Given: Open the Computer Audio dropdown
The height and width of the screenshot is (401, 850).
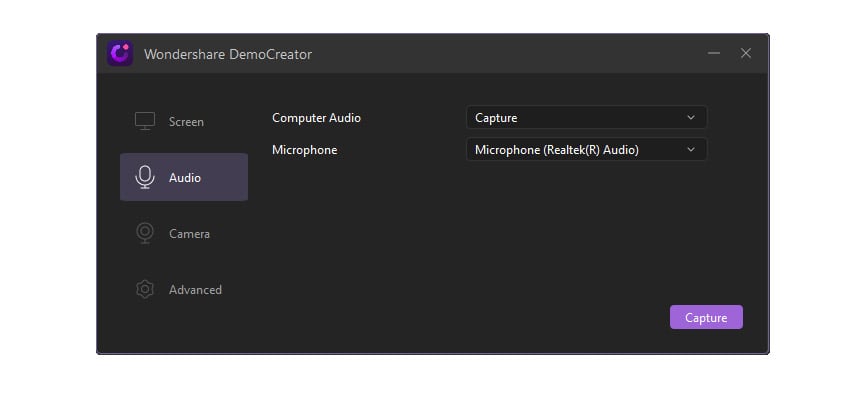Looking at the screenshot, I should (587, 118).
